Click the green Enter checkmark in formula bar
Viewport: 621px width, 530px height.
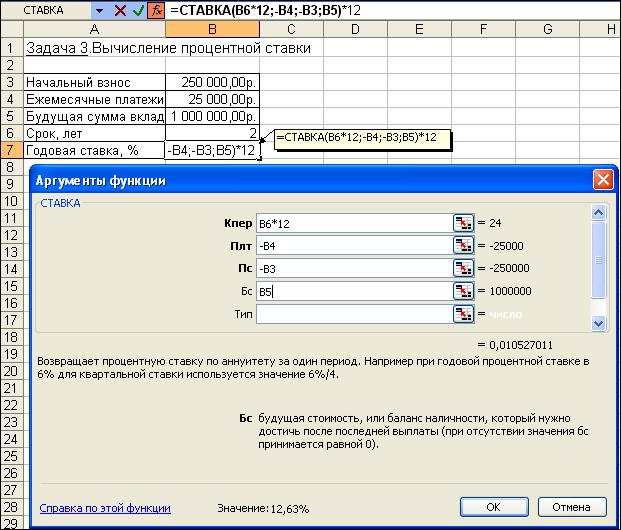pos(139,10)
